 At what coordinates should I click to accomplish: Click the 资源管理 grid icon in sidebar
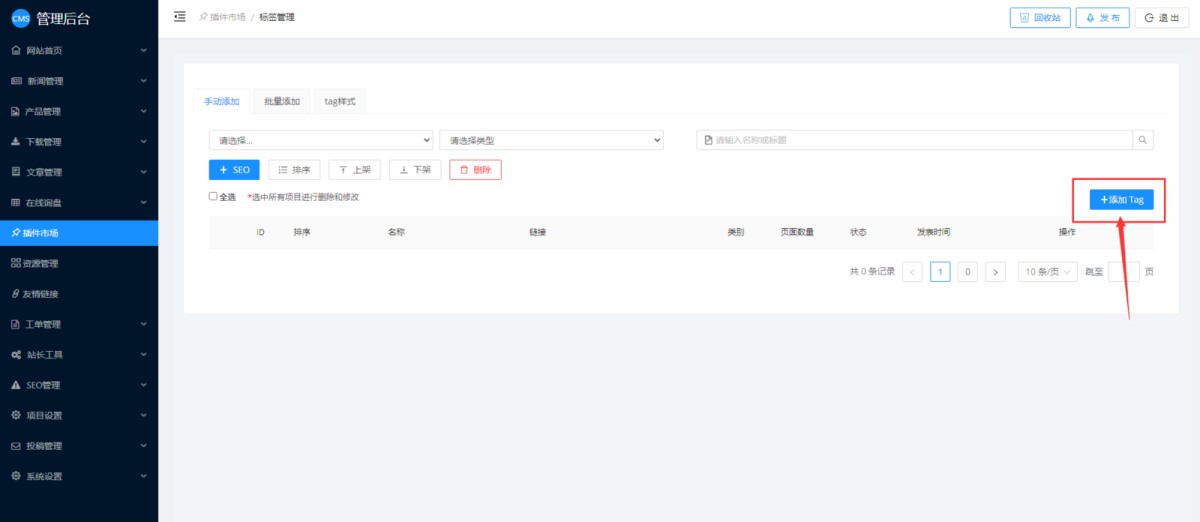[16, 263]
